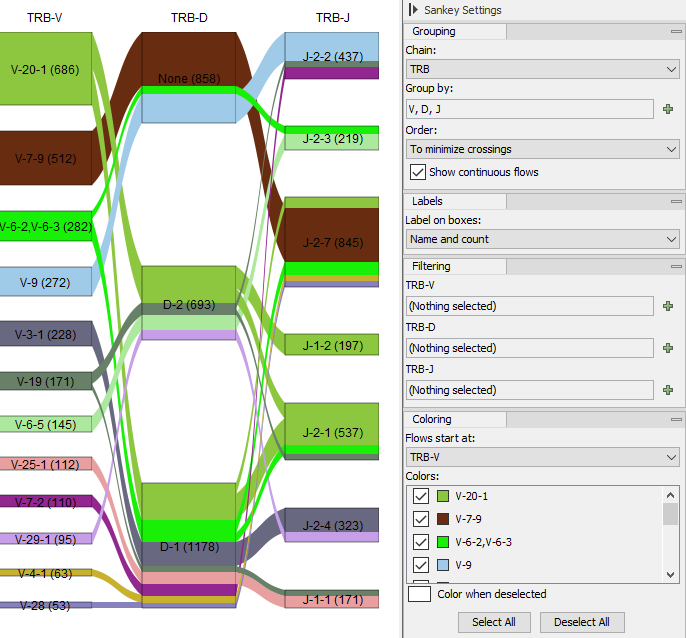Collapse the Coloring section via minus icon
686x638 pixels.
(x=674, y=420)
